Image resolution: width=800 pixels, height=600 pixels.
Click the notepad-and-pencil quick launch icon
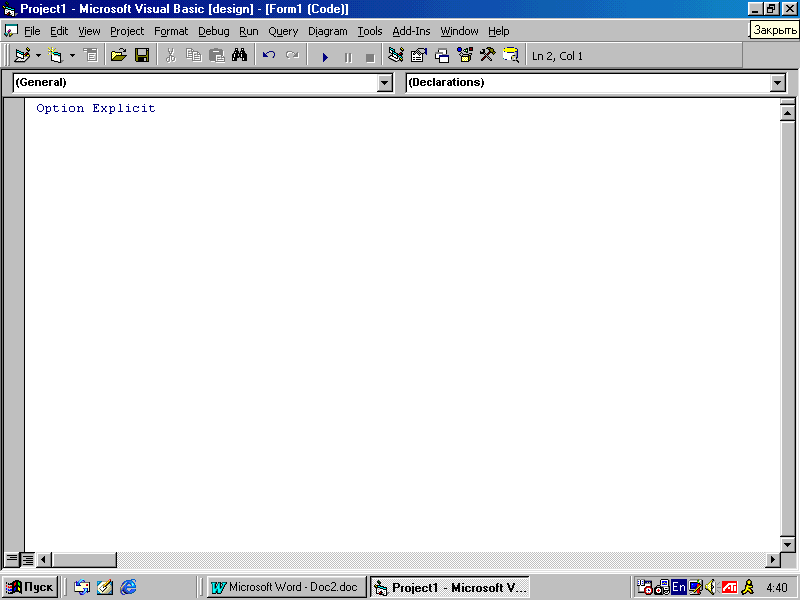tap(105, 587)
